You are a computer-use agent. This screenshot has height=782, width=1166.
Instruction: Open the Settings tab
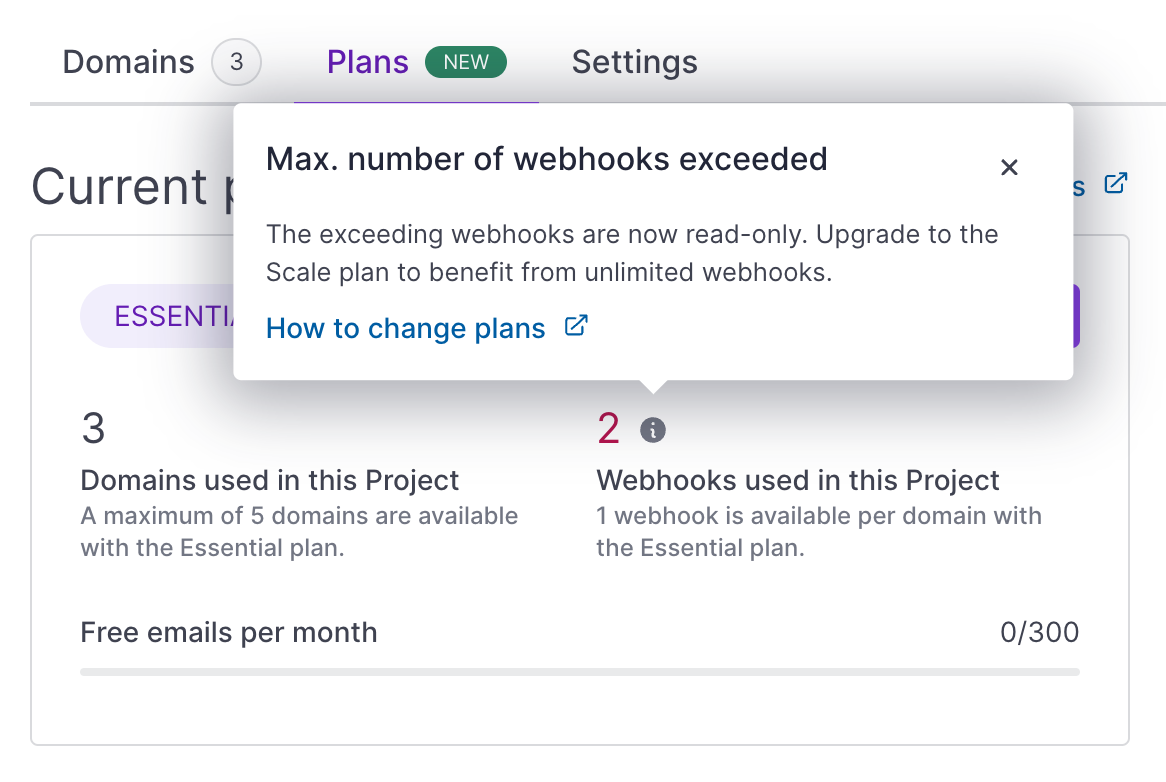(x=634, y=62)
